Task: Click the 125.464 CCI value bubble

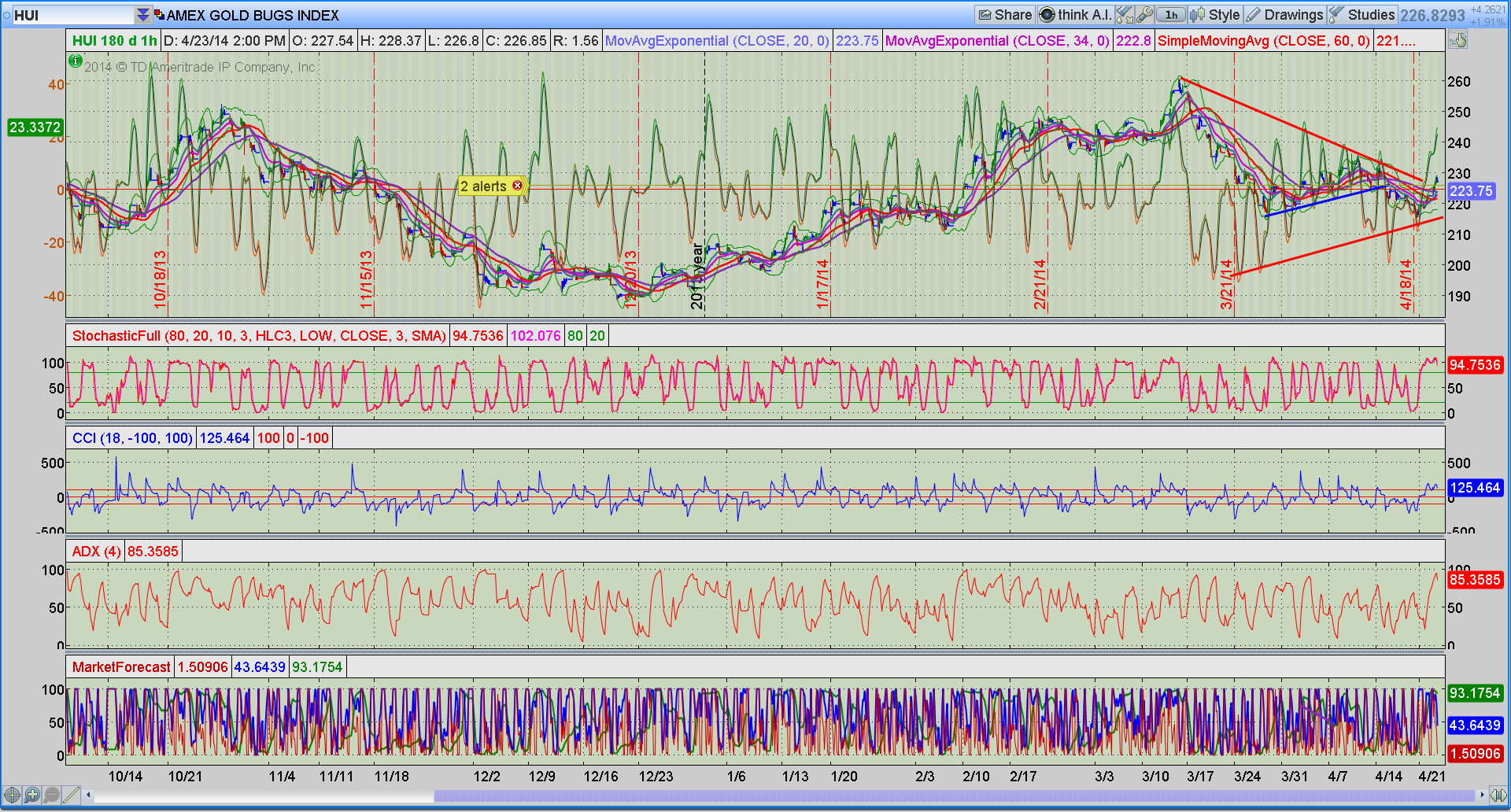Action: (1475, 488)
